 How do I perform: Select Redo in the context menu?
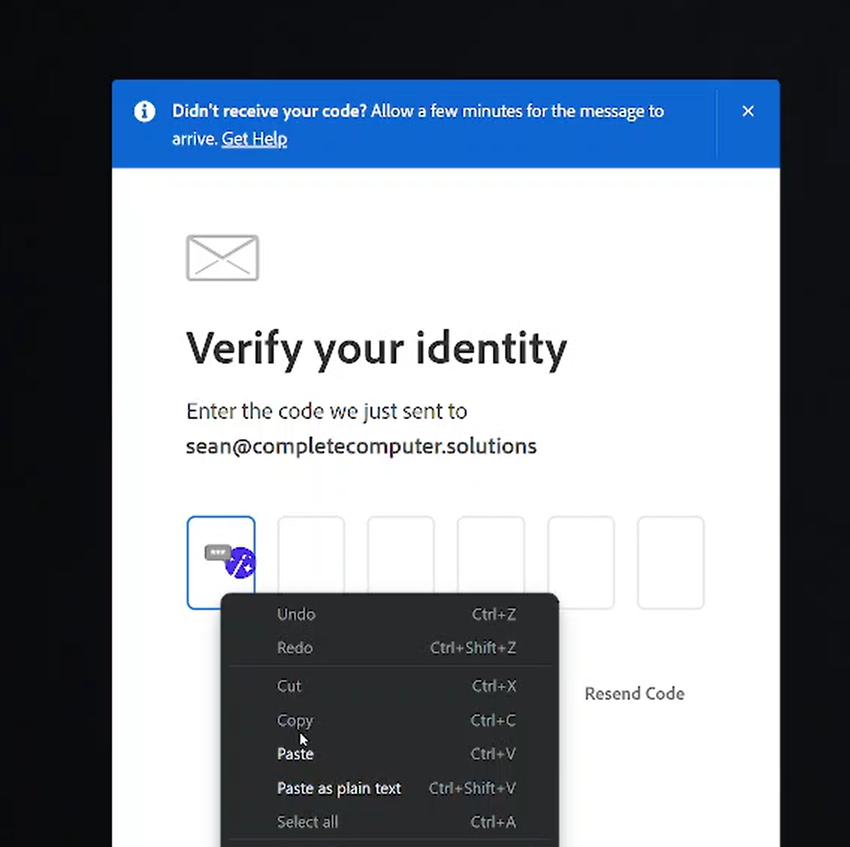pyautogui.click(x=294, y=648)
